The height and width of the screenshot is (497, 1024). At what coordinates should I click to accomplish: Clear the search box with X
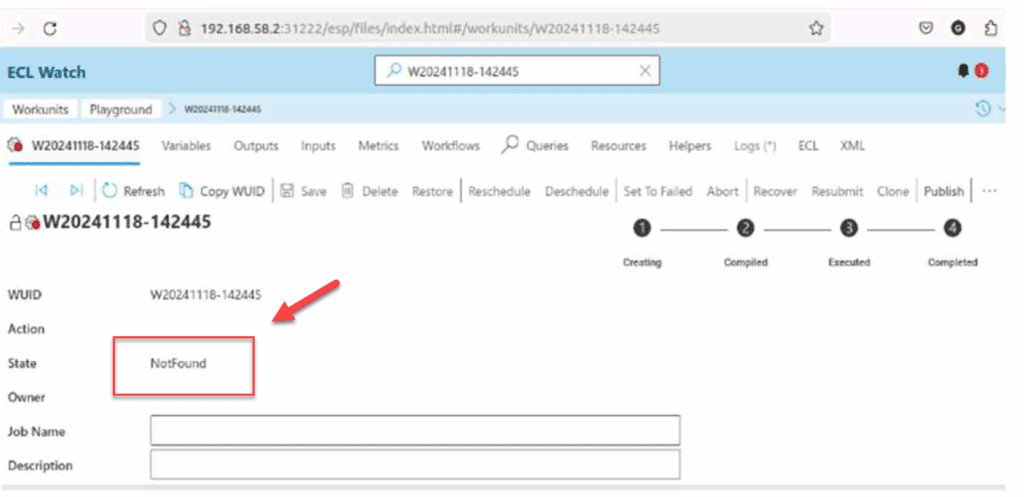[x=645, y=71]
